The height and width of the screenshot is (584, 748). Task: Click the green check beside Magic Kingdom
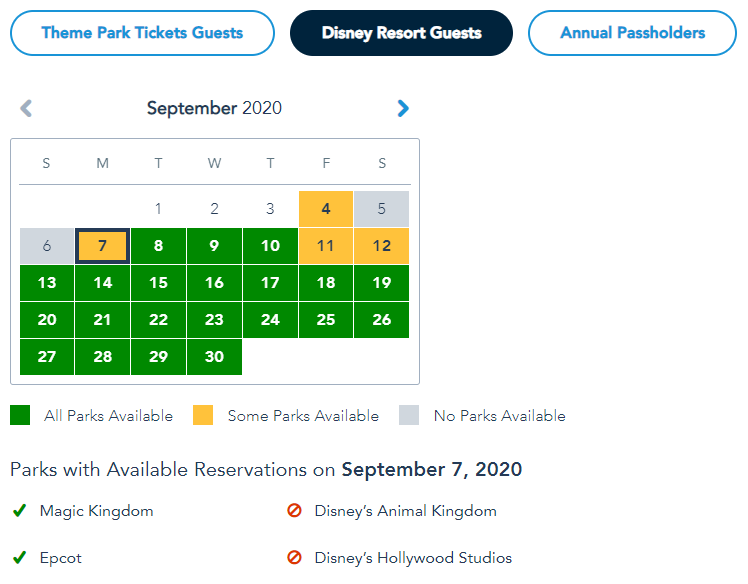coord(19,511)
